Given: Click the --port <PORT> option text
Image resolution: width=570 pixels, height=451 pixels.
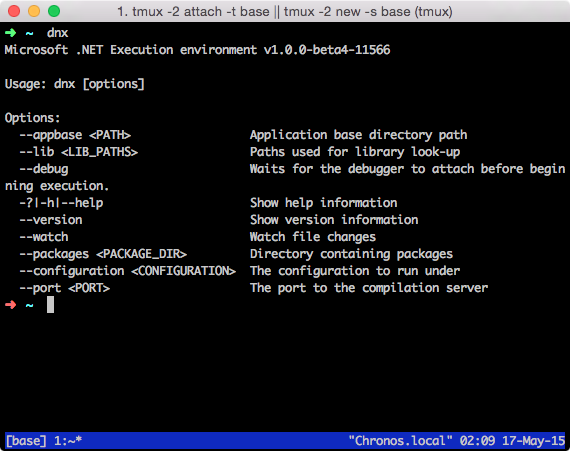Looking at the screenshot, I should pyautogui.click(x=64, y=288).
